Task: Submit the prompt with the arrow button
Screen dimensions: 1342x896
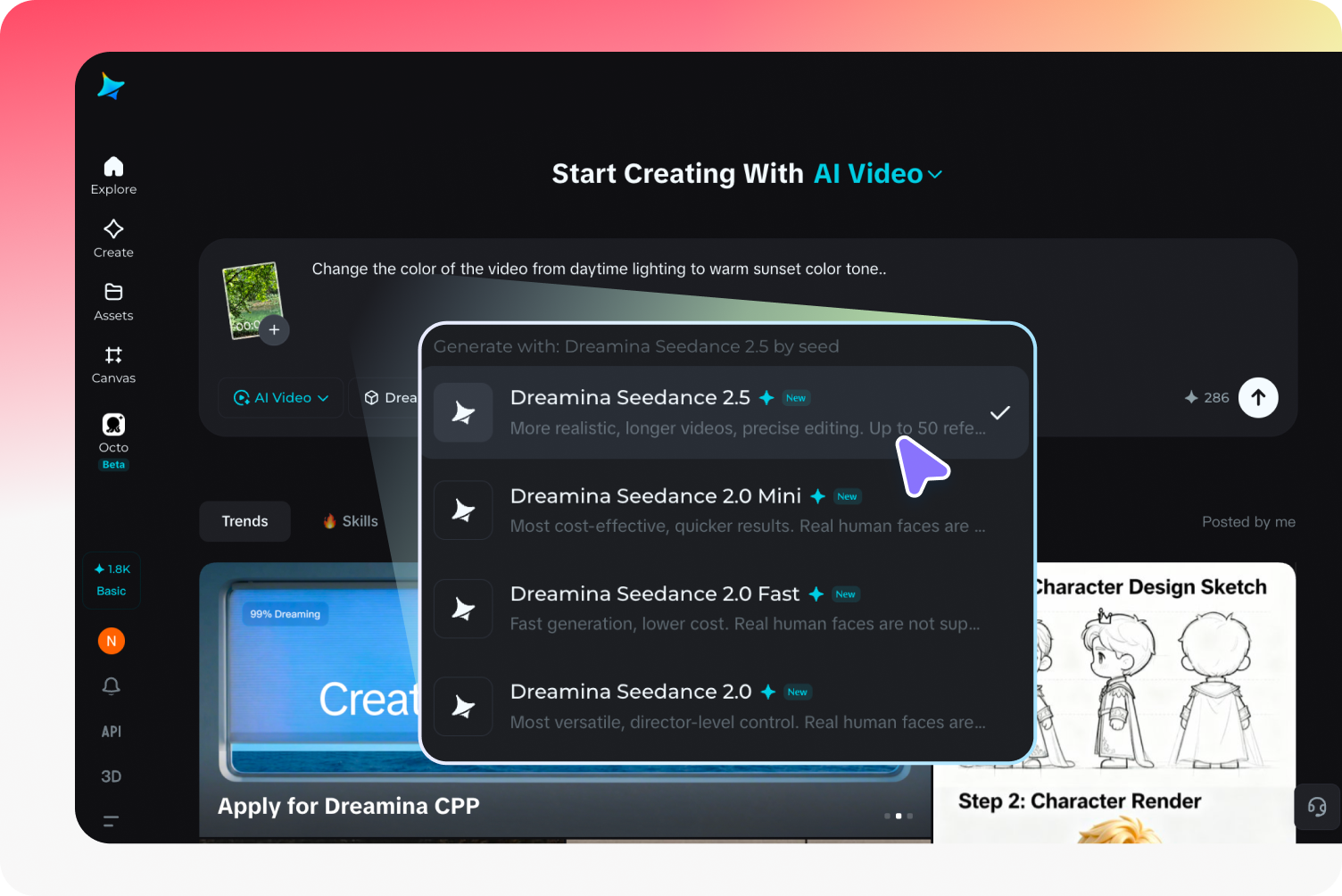Action: (x=1258, y=398)
